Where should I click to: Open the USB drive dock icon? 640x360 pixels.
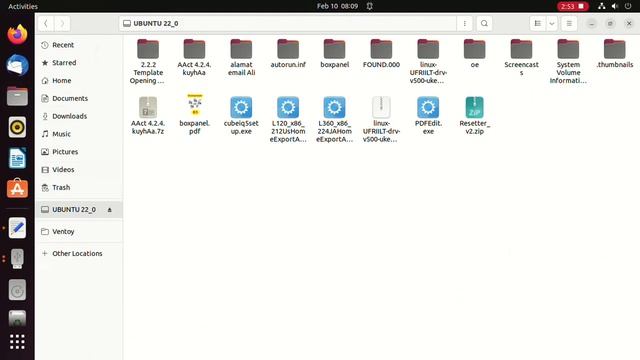coord(17,259)
